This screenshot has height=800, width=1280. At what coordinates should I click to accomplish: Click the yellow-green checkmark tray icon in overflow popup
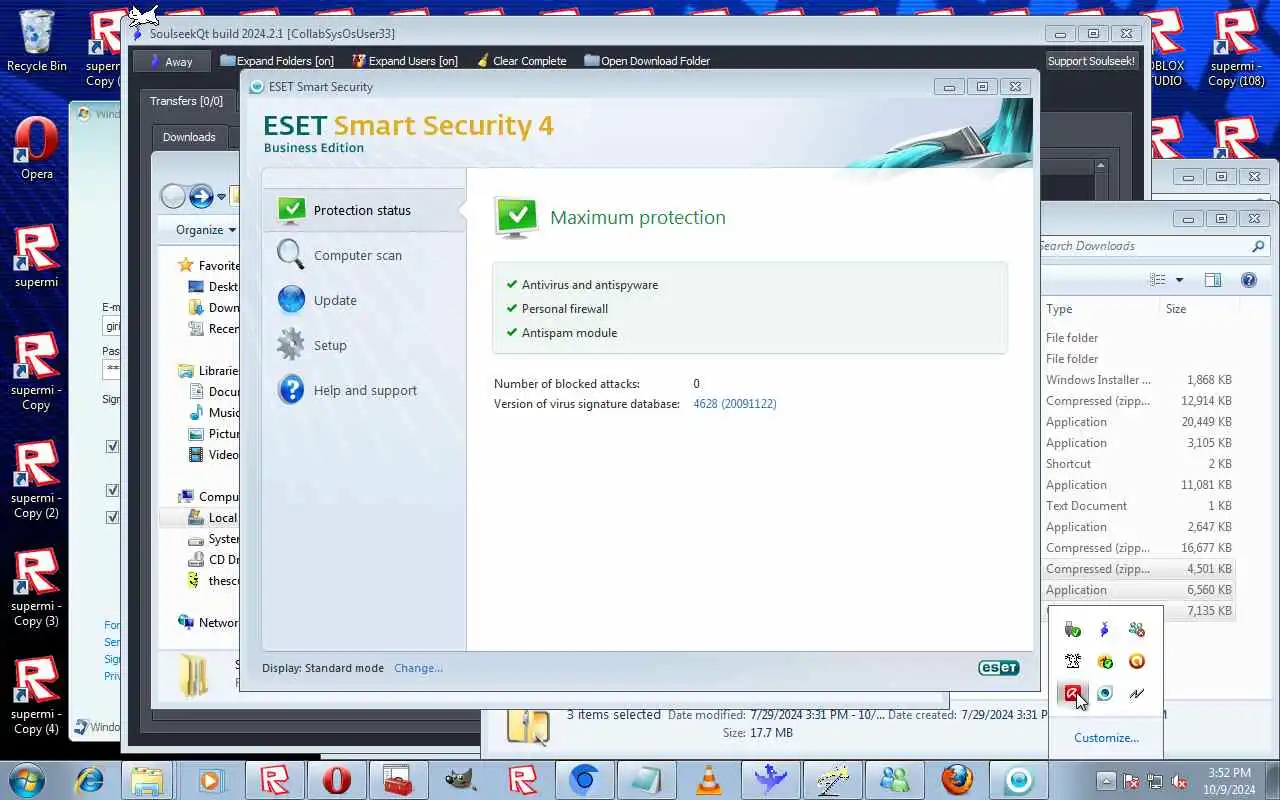click(1104, 661)
